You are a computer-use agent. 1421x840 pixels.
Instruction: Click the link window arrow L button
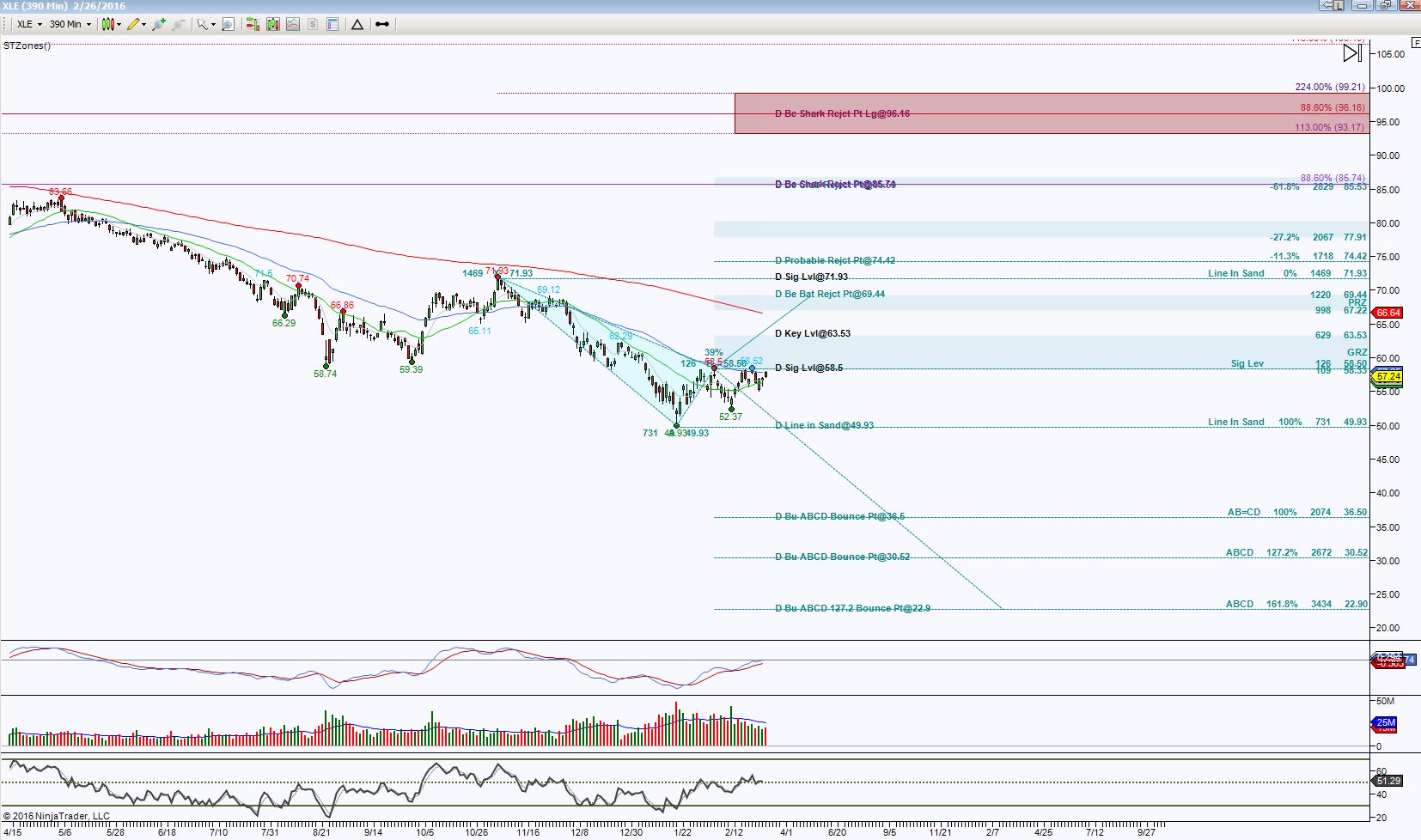click(x=1333, y=5)
